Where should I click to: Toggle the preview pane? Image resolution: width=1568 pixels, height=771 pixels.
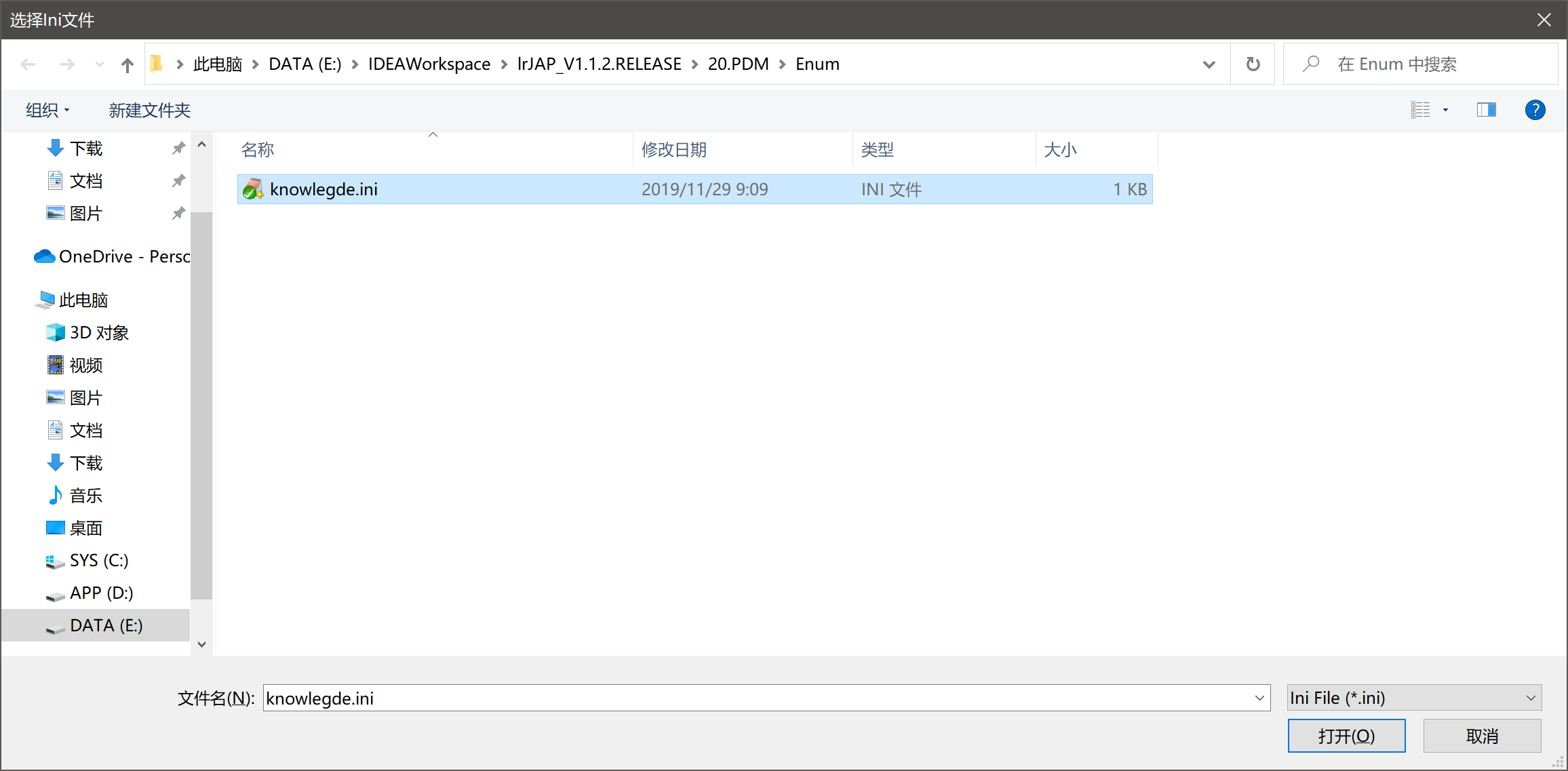pyautogui.click(x=1487, y=110)
